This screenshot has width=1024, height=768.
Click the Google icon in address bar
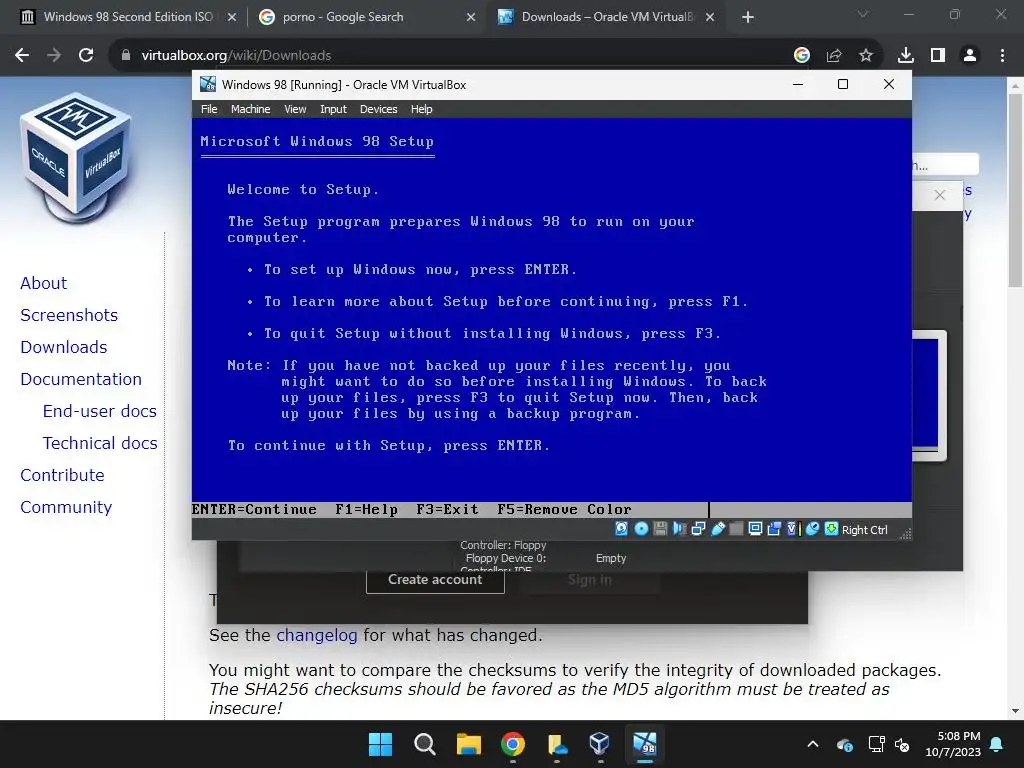point(802,56)
